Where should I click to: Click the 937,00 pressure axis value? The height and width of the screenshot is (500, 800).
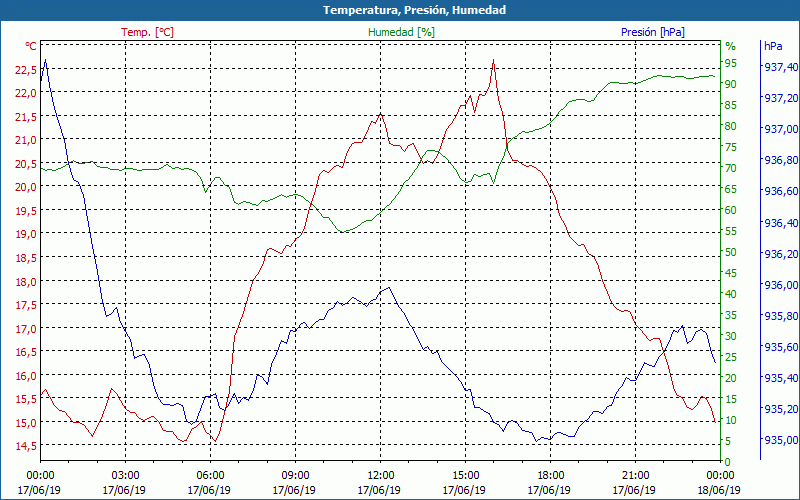pyautogui.click(x=779, y=129)
